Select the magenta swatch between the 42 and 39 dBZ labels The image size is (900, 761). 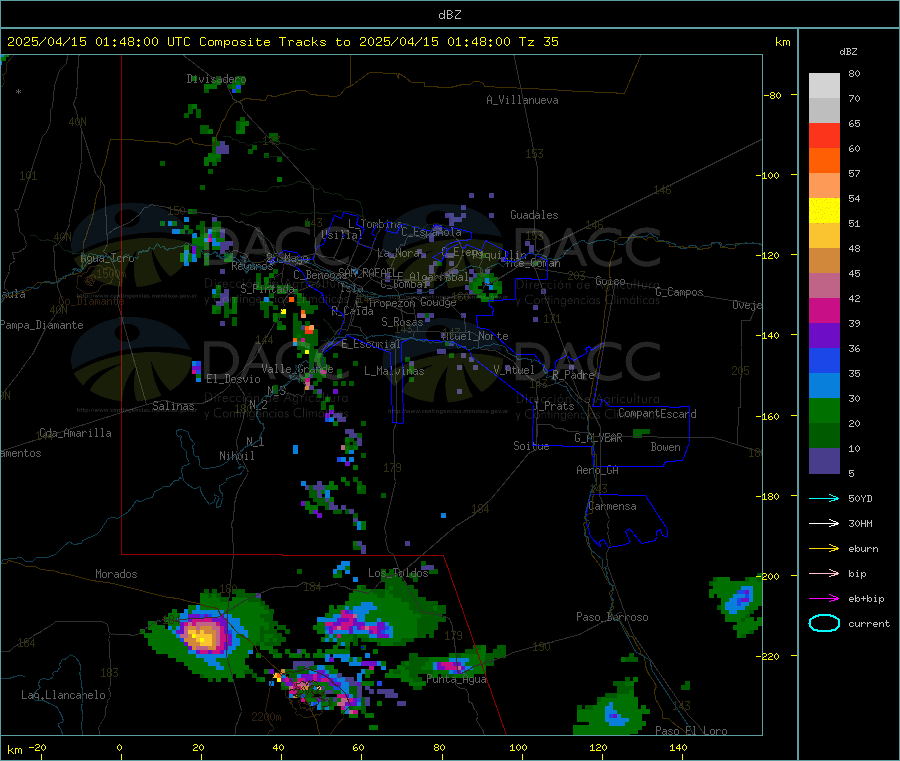824,310
